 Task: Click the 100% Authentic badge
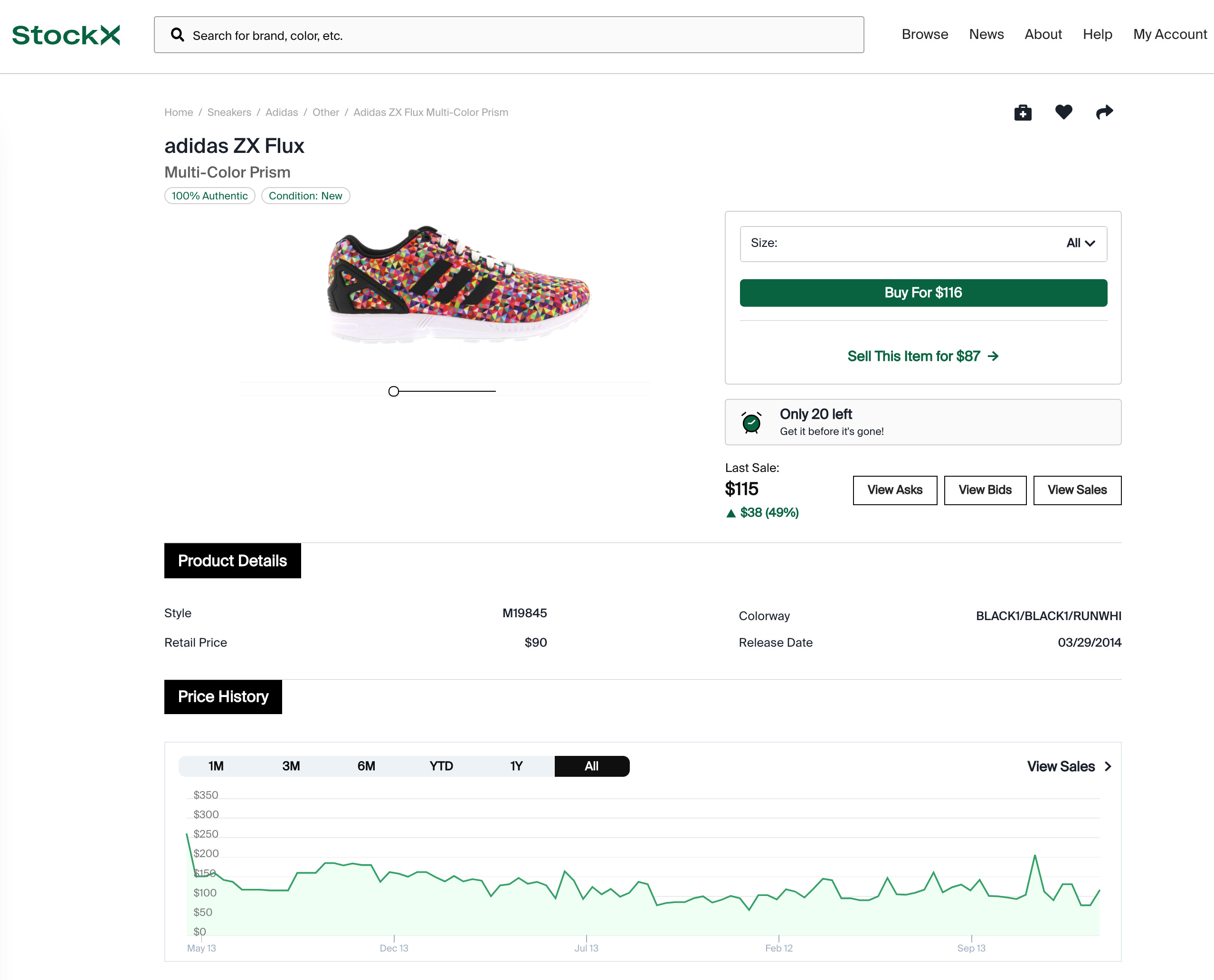point(209,196)
